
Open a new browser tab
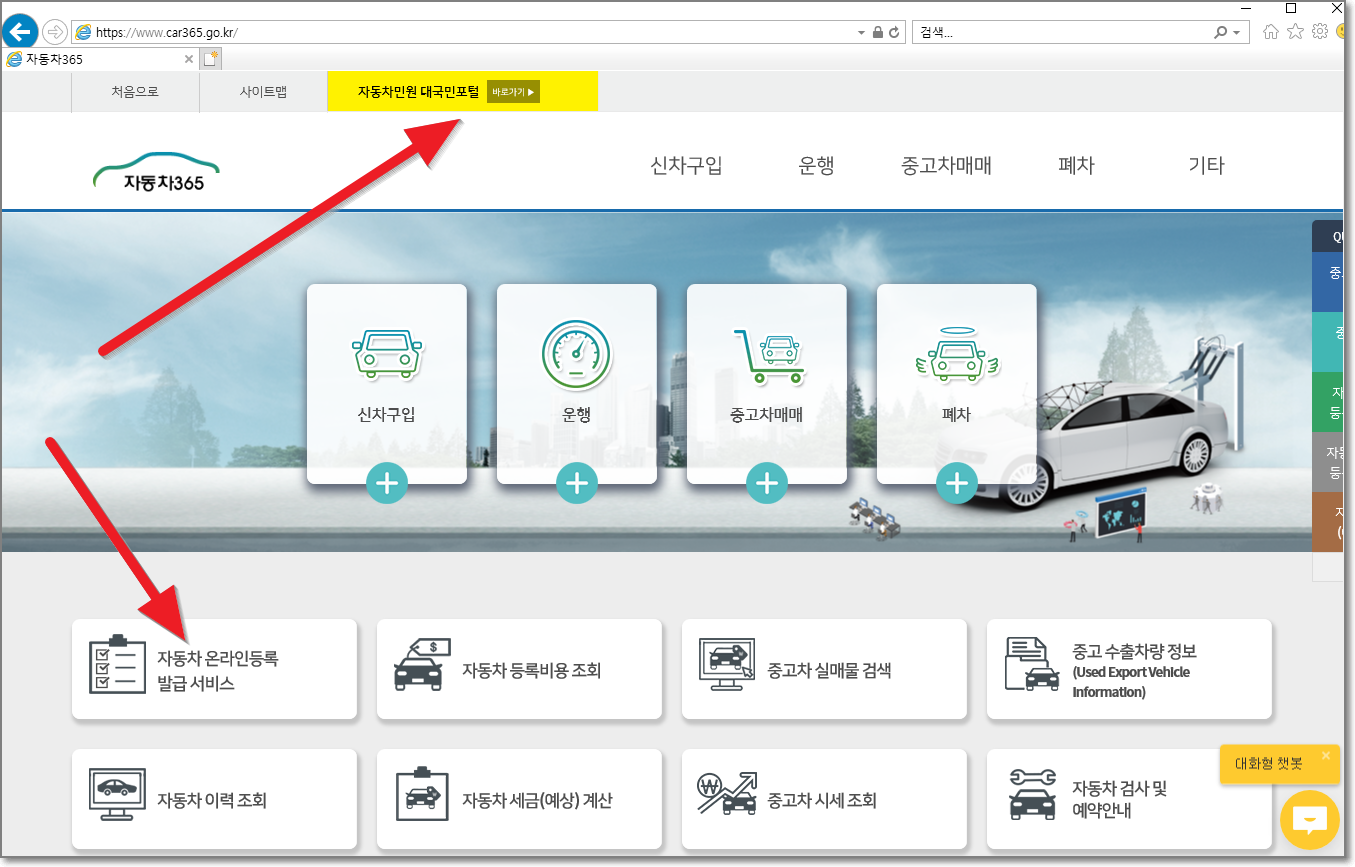[211, 59]
